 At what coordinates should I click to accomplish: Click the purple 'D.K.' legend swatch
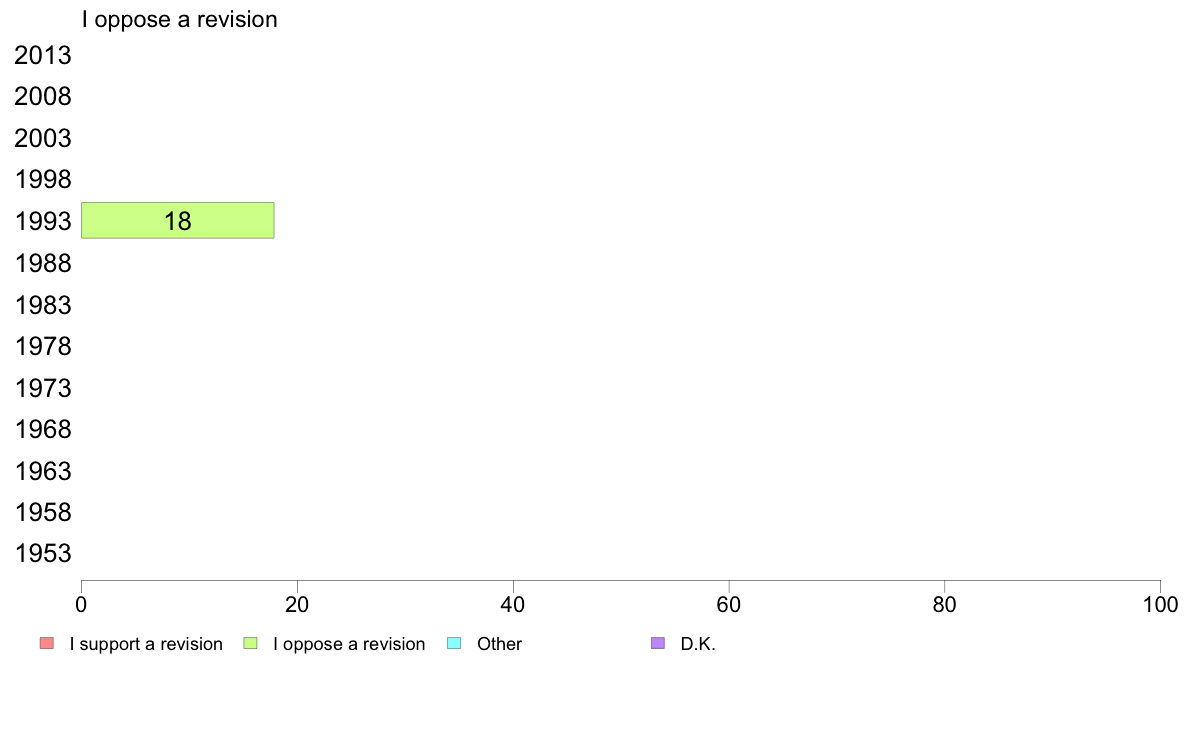[657, 643]
